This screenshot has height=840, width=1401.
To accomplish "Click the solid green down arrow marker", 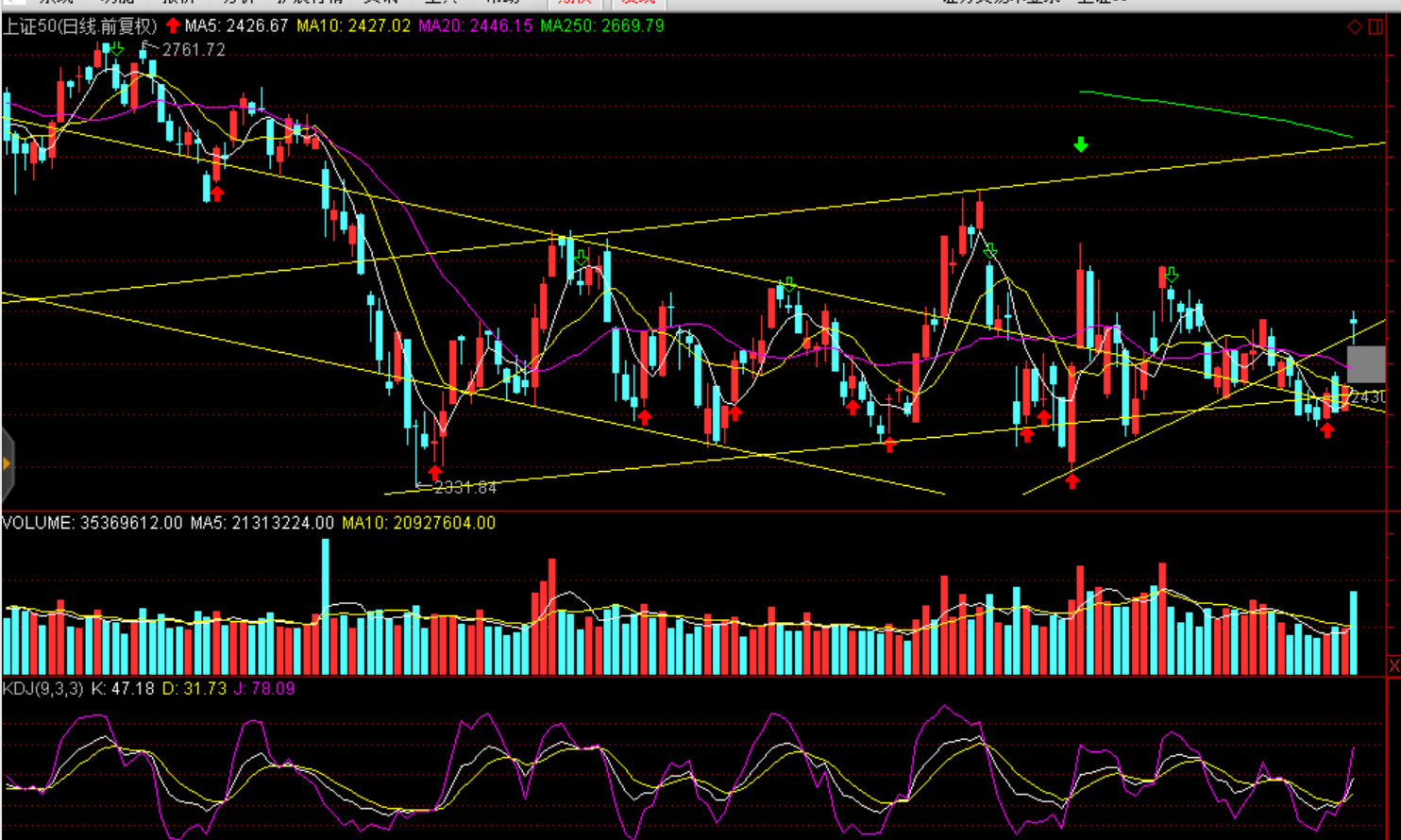I will 1081,144.
